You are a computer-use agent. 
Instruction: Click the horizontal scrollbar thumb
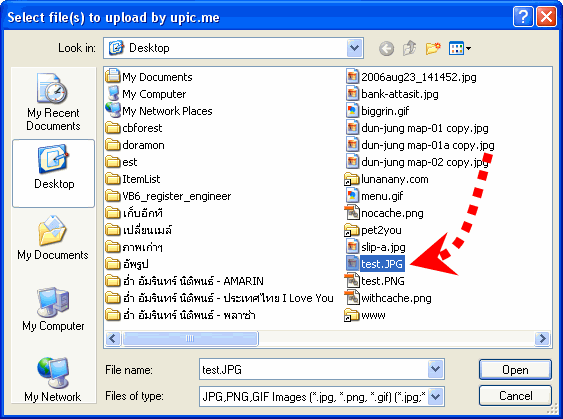[x=190, y=338]
